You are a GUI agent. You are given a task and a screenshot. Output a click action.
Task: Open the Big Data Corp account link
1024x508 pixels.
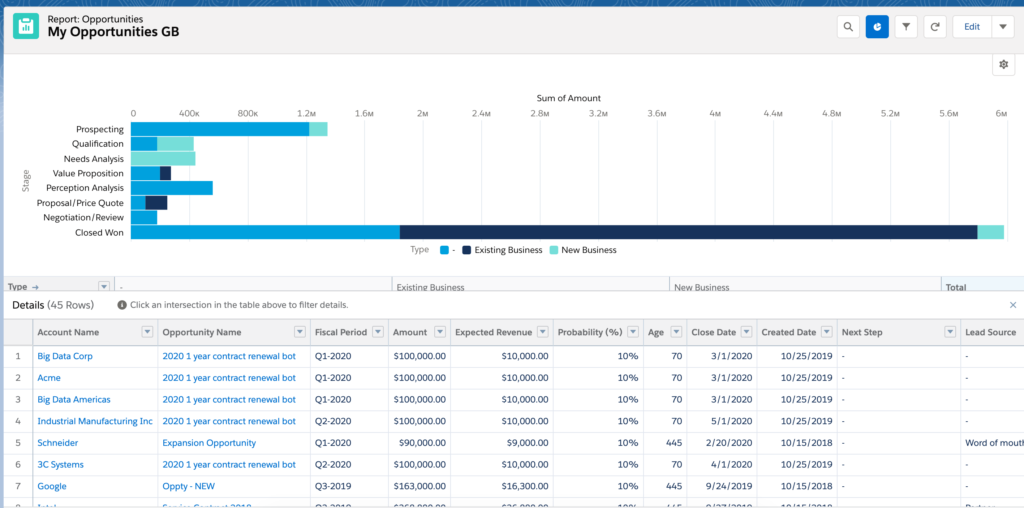pyautogui.click(x=65, y=357)
